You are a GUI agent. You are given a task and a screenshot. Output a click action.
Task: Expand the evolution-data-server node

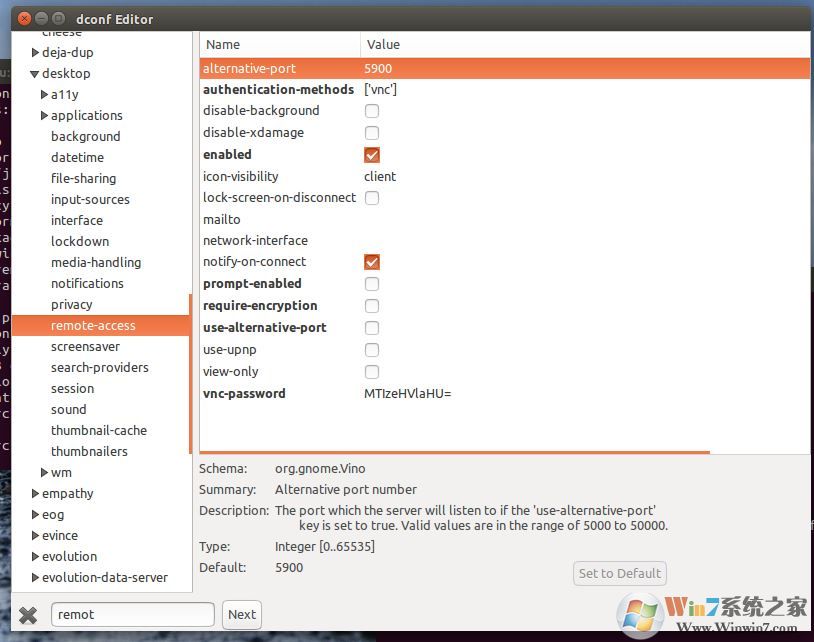(x=35, y=578)
